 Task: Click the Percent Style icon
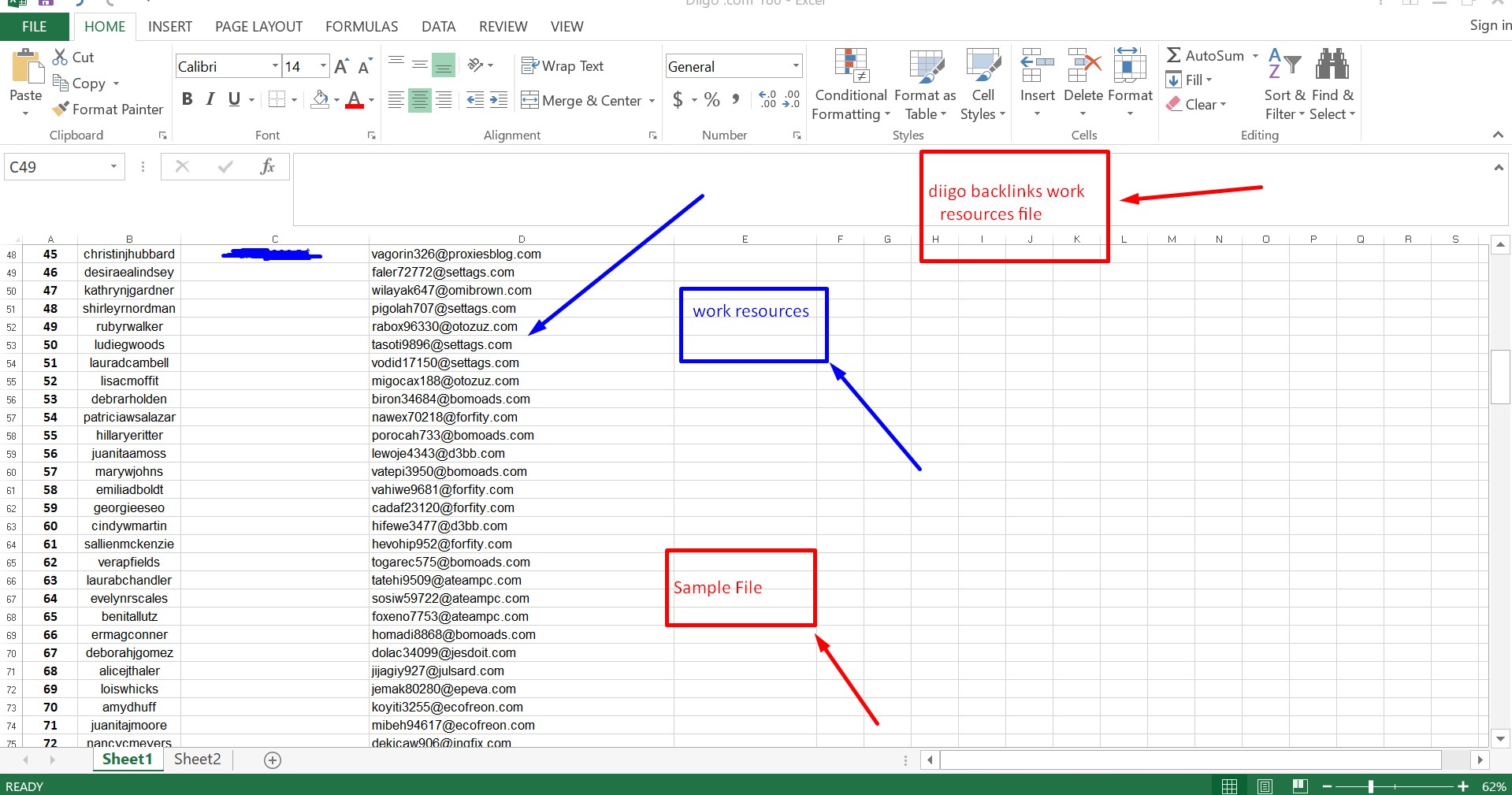[x=711, y=100]
